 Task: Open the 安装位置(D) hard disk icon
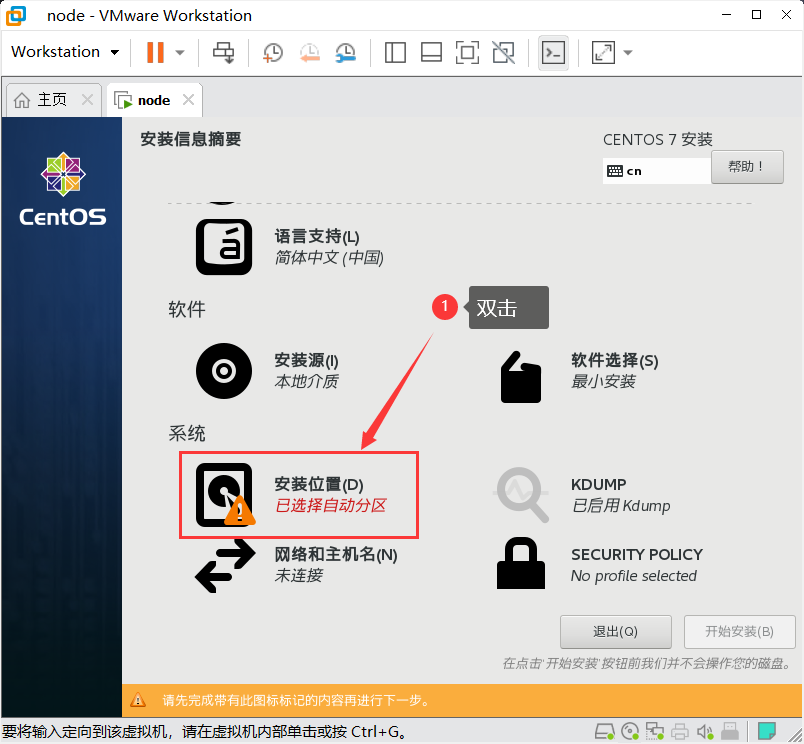224,495
